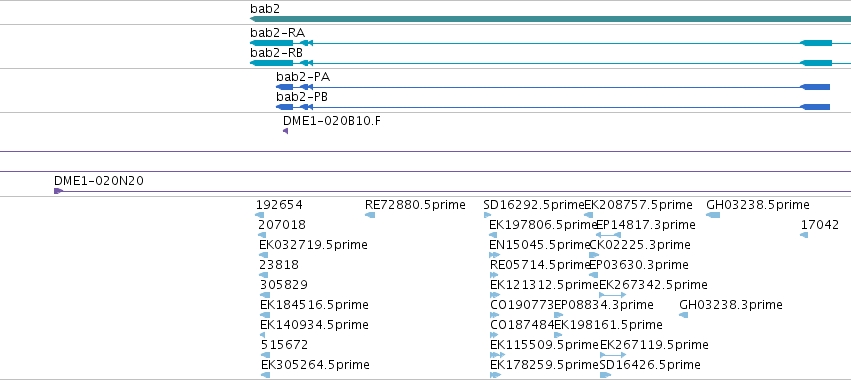Viewport: 851px width, 380px height.
Task: Click the EP14817.3prime feature glyph
Action: (x=608, y=235)
